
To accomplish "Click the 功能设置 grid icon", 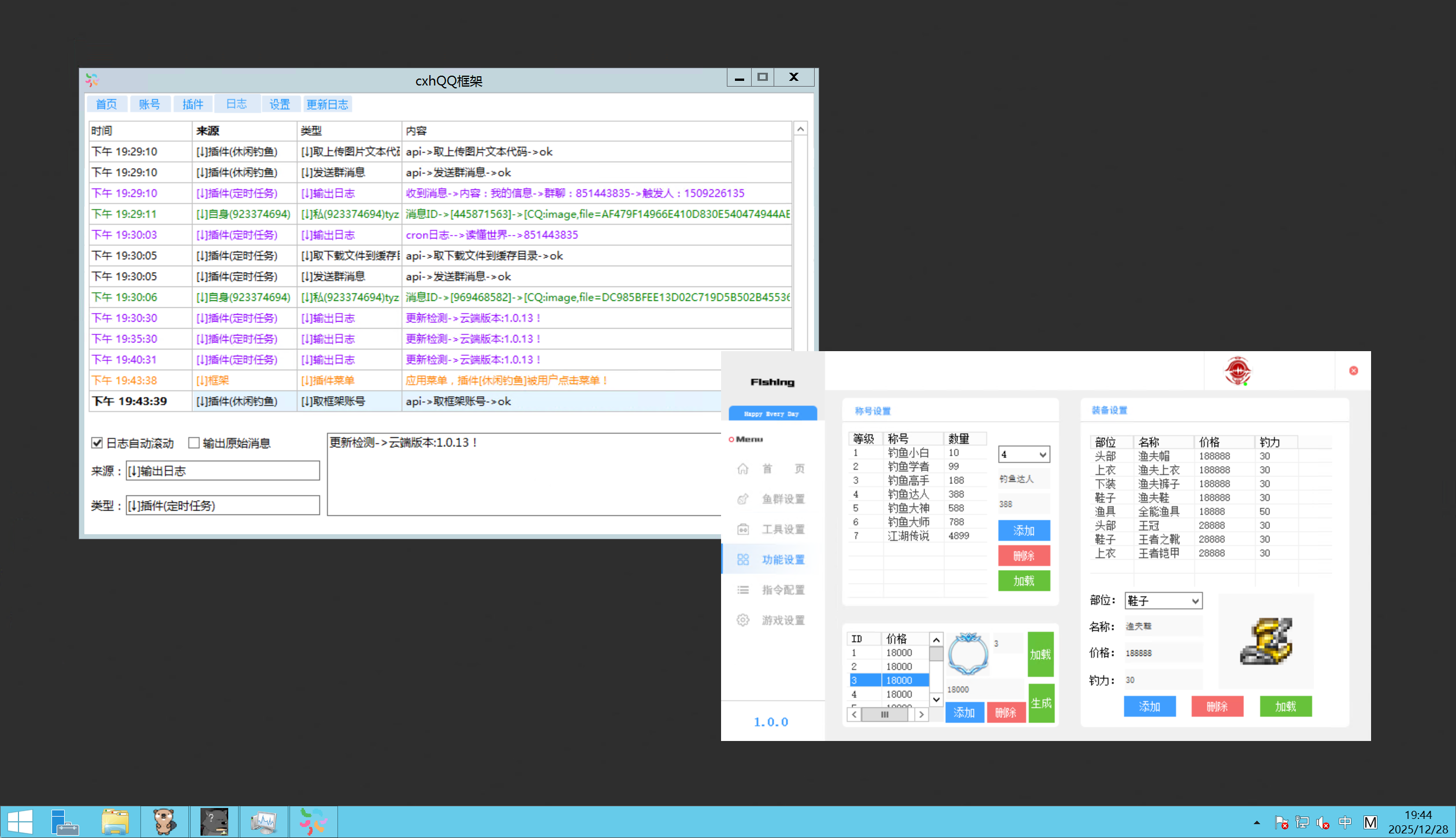I will pyautogui.click(x=743, y=560).
